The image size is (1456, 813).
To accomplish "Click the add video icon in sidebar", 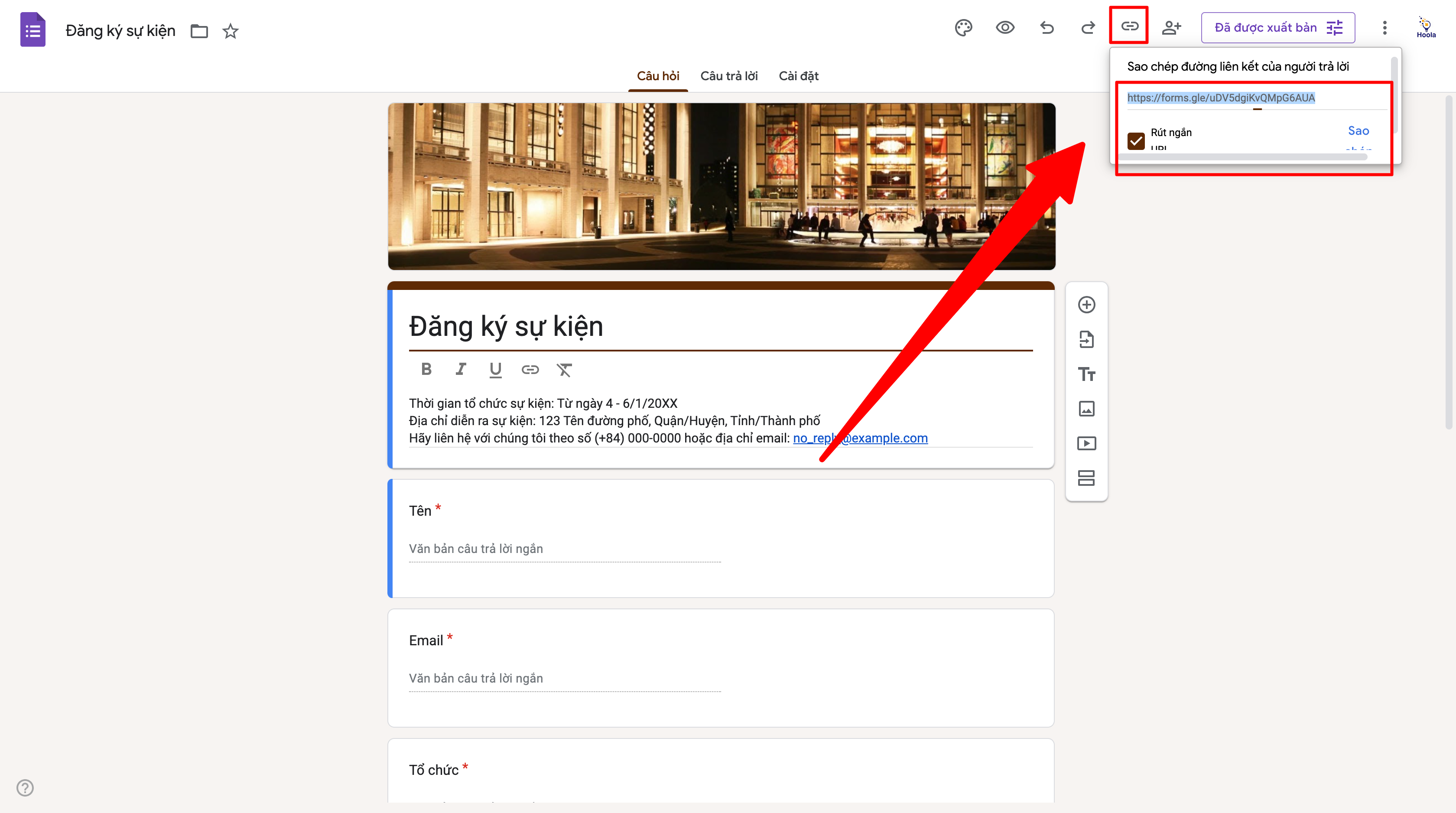I will pyautogui.click(x=1086, y=443).
